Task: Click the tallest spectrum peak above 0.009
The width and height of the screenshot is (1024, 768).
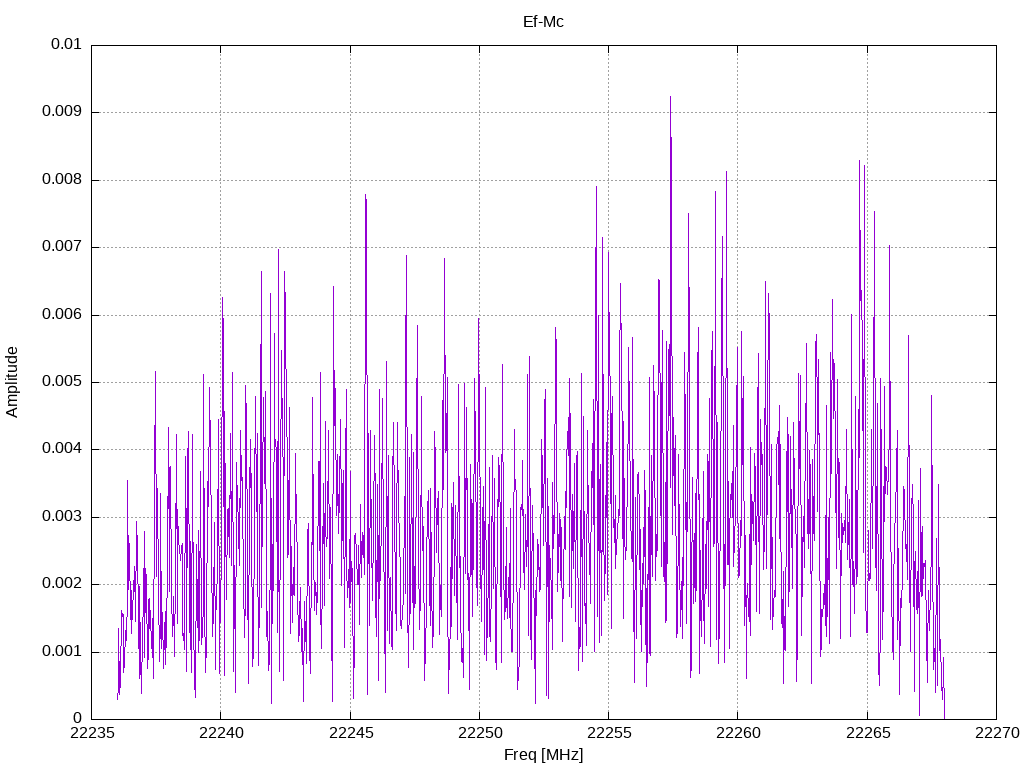Action: pyautogui.click(x=670, y=98)
